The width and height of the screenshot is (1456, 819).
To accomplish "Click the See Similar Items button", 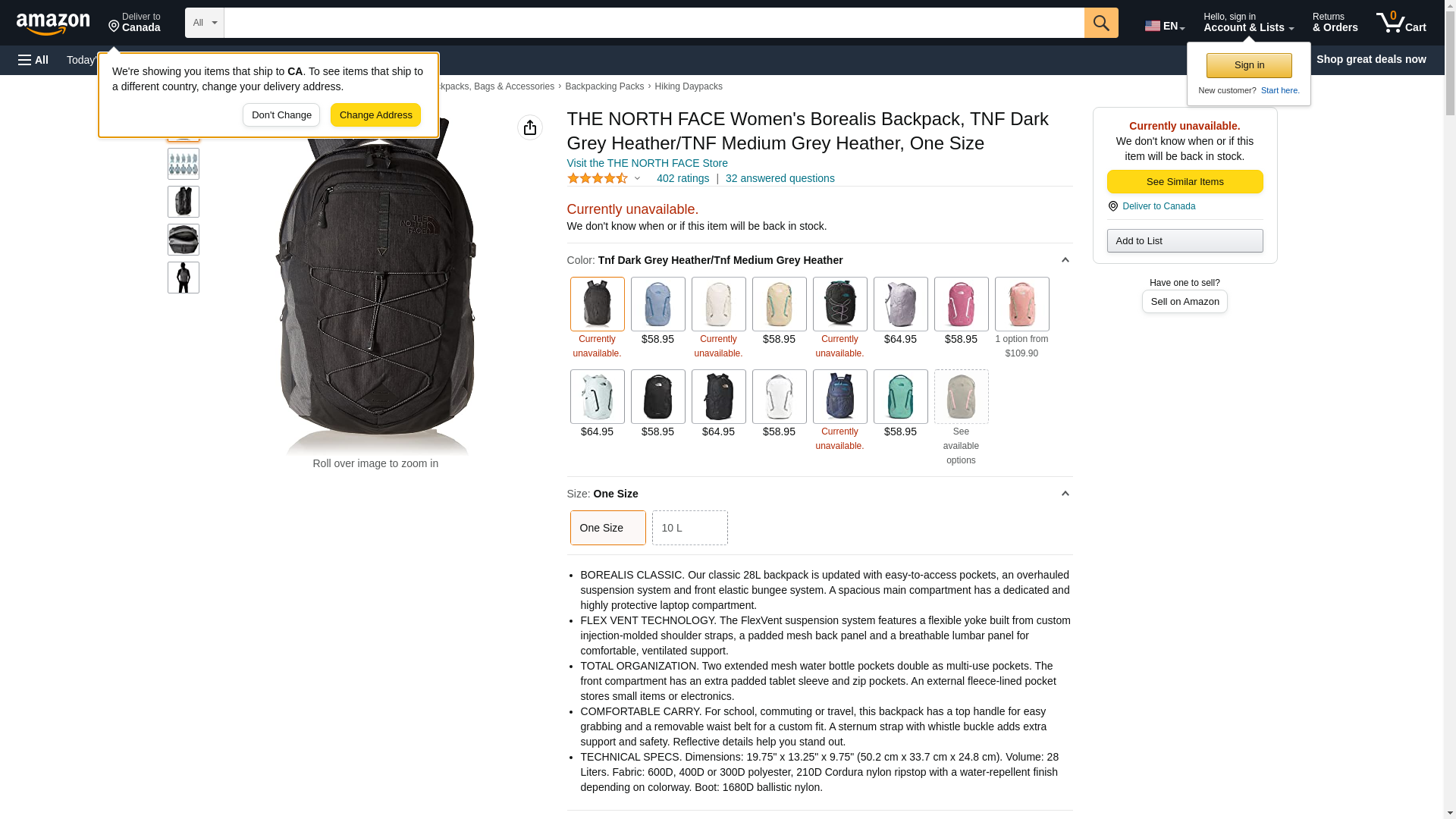I will [x=1185, y=182].
